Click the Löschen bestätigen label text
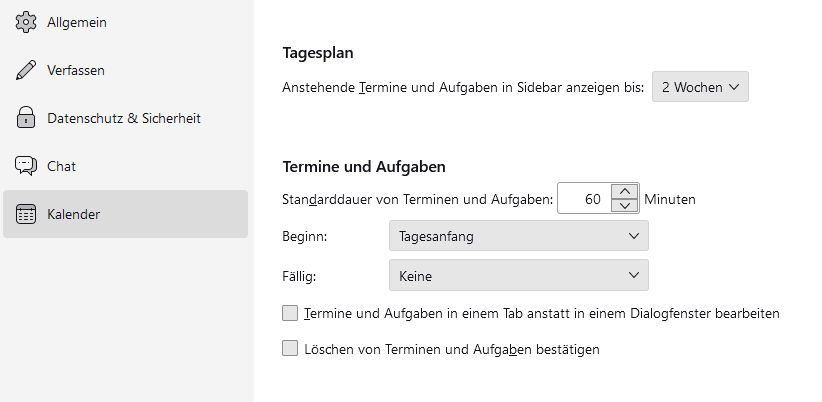This screenshot has width=822, height=402. click(451, 349)
